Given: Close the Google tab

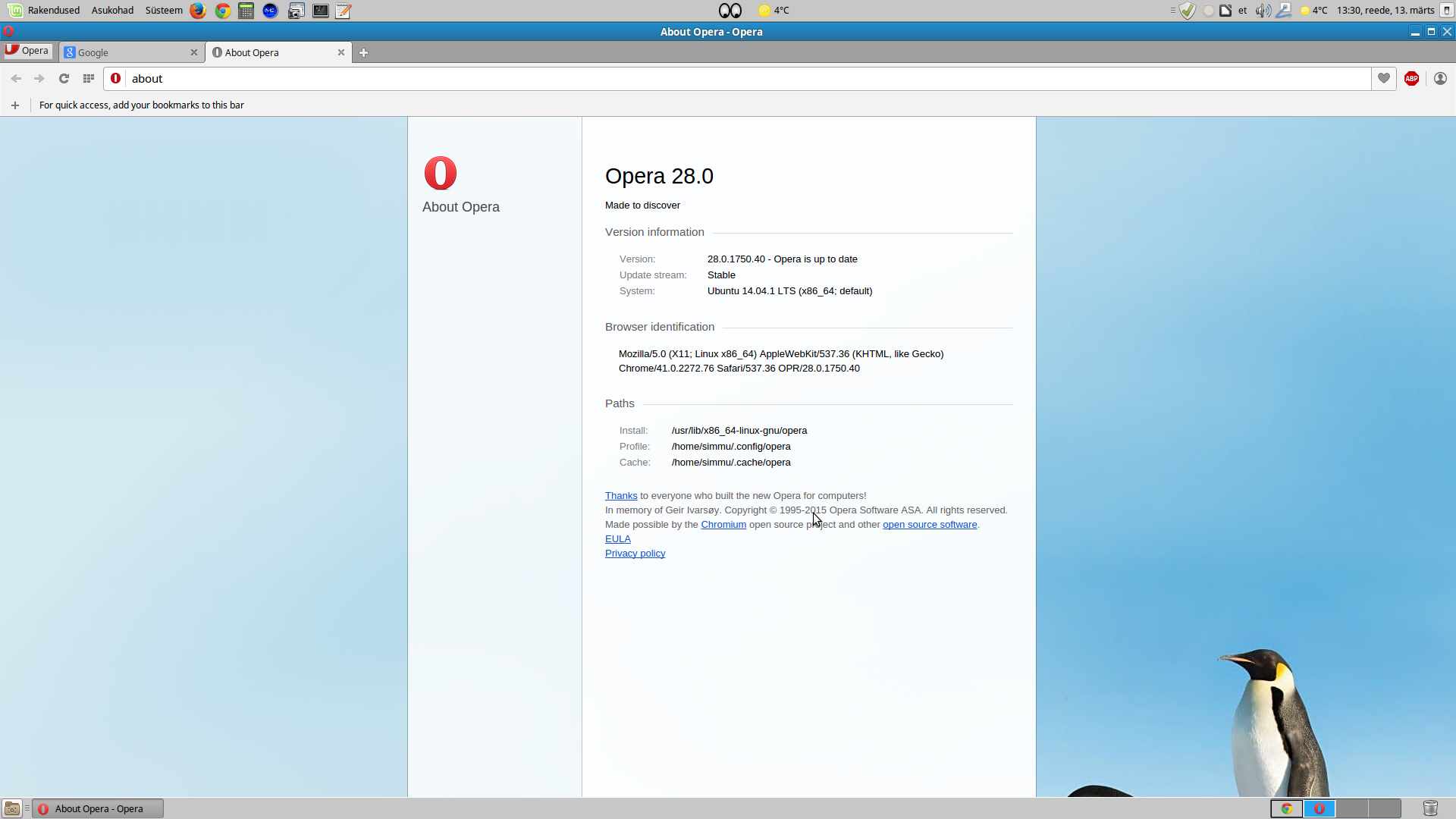Looking at the screenshot, I should (193, 52).
